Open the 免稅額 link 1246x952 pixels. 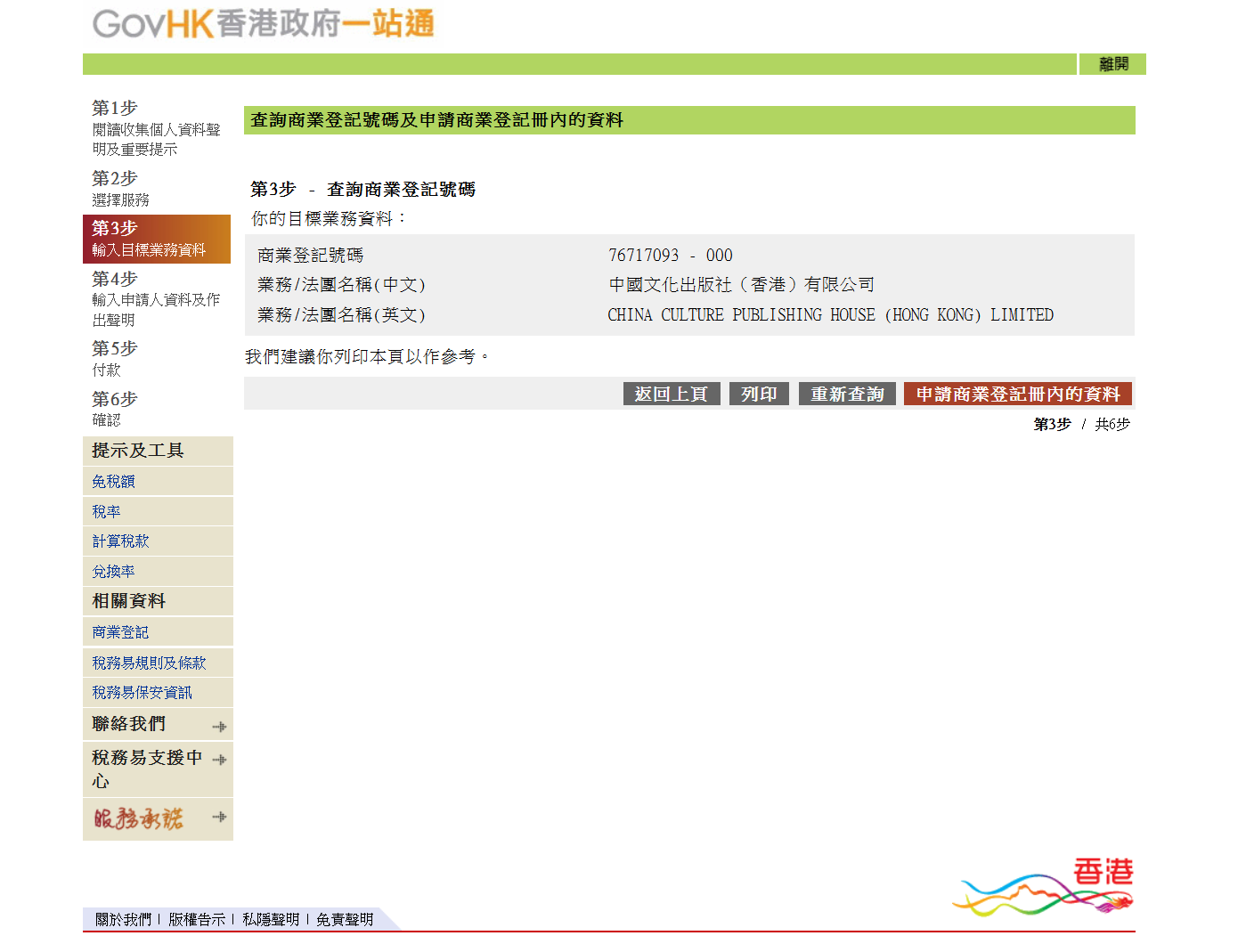pyautogui.click(x=114, y=482)
